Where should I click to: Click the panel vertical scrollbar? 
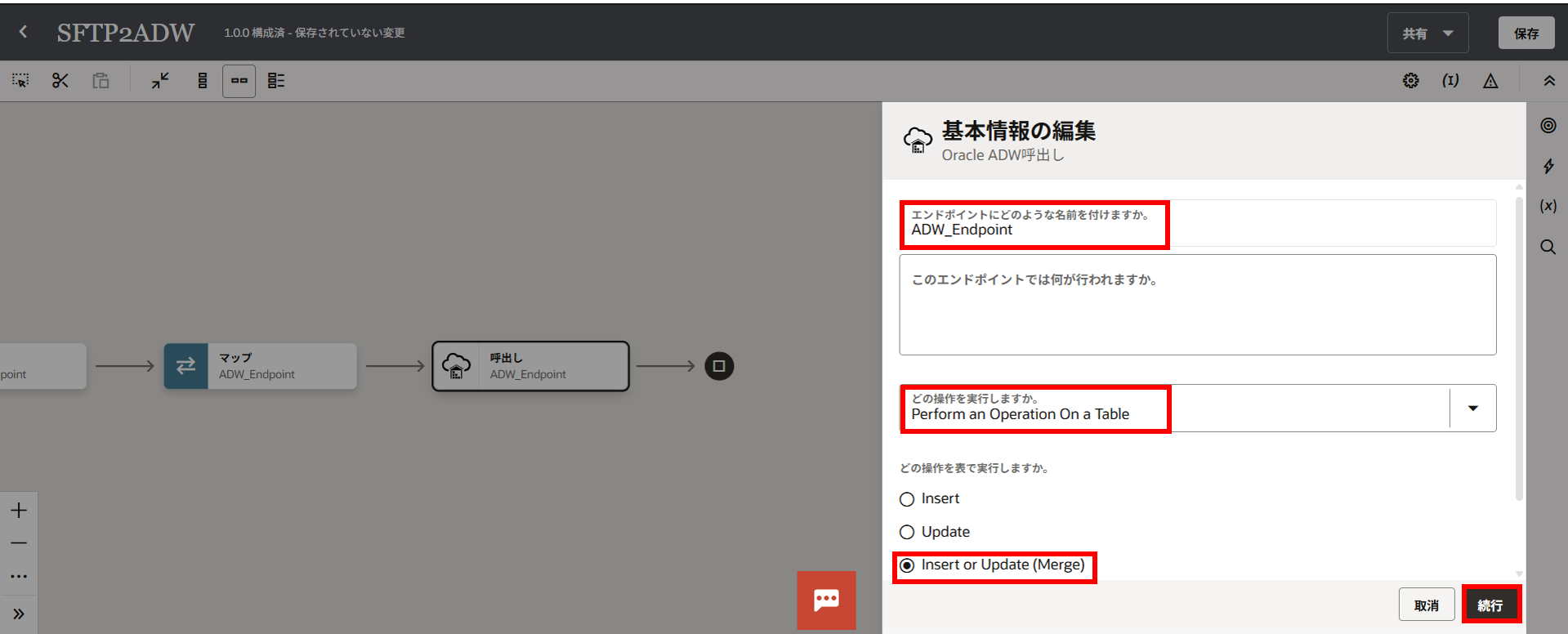[1519, 347]
